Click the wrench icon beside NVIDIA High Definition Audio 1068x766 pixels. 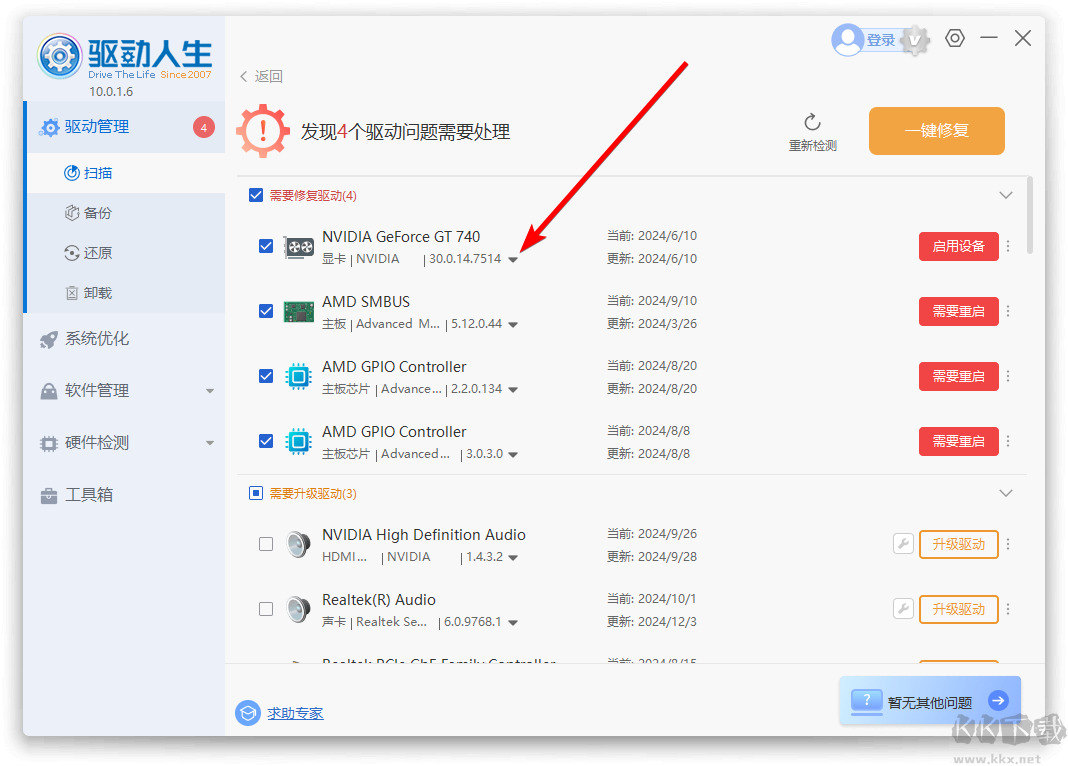point(903,544)
